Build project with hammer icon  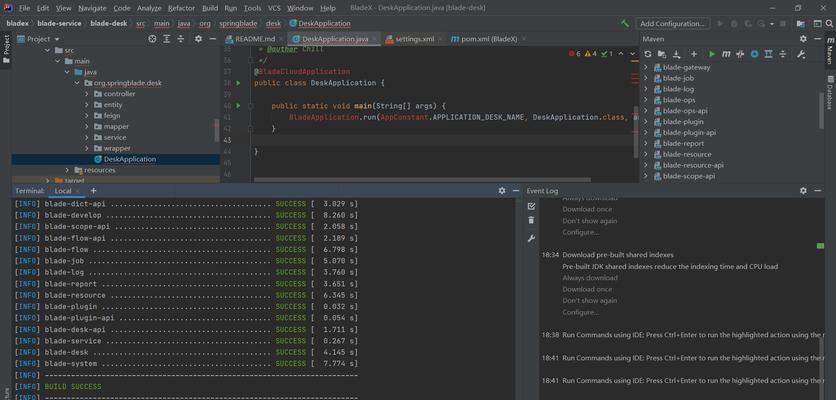[625, 23]
